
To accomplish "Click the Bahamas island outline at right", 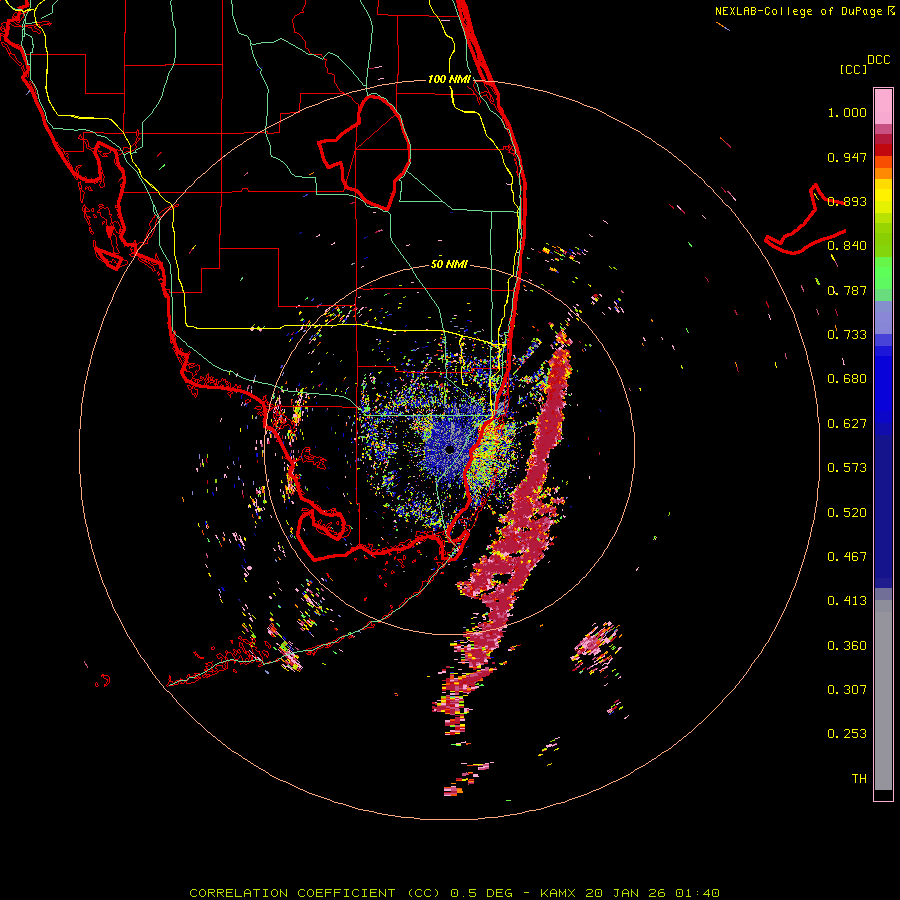I will pos(805,220).
